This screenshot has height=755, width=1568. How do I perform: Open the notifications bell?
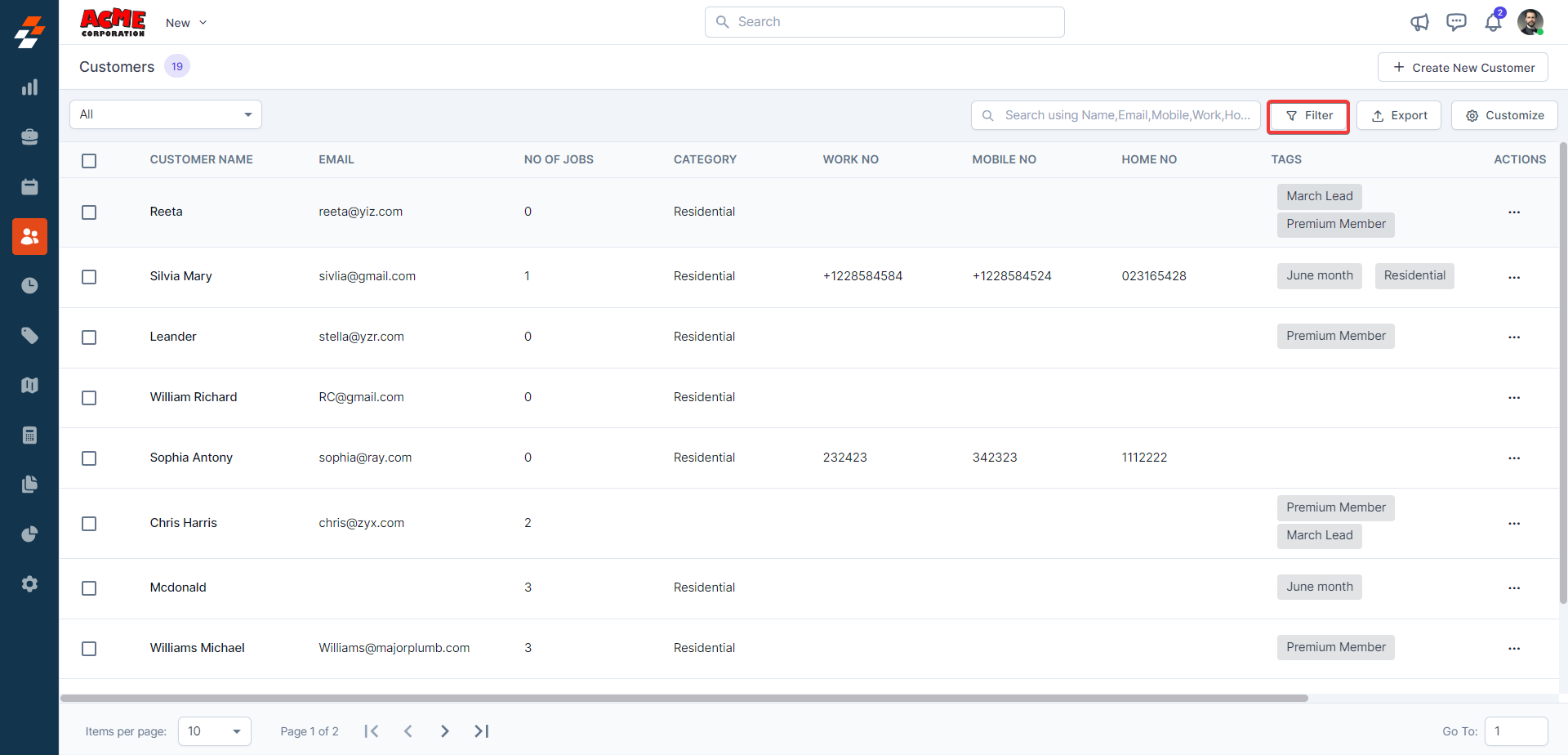(1493, 22)
